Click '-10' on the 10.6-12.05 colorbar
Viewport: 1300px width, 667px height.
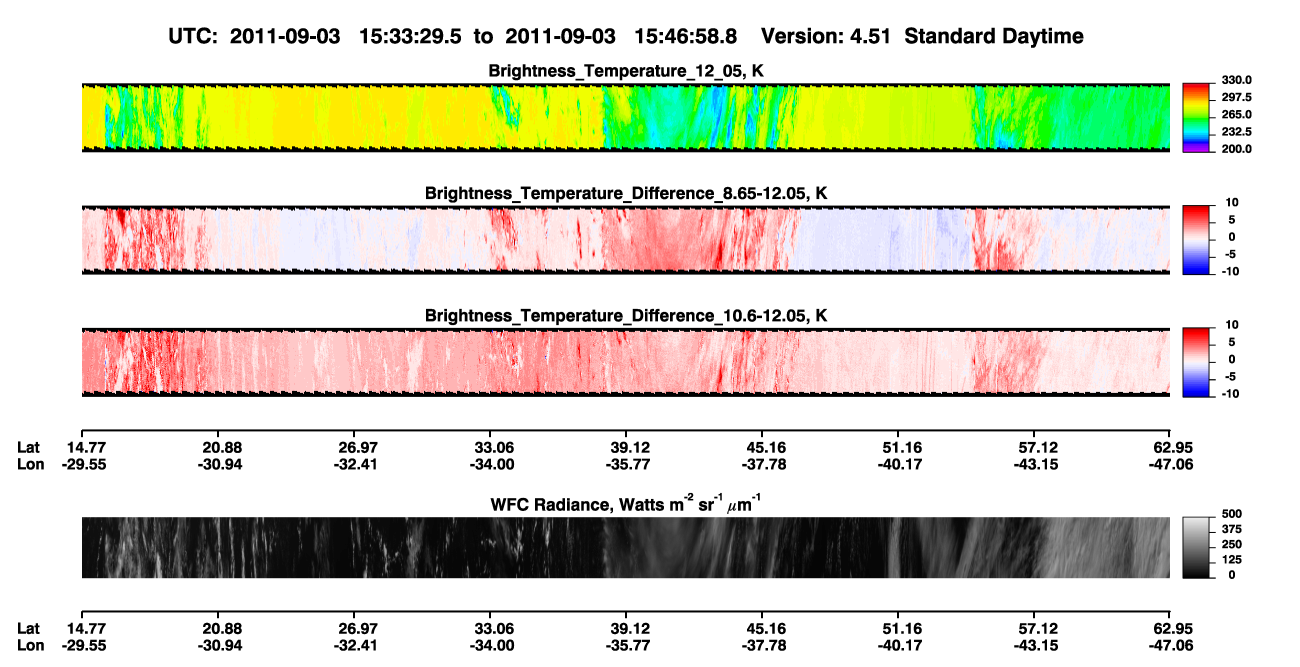pos(1233,394)
